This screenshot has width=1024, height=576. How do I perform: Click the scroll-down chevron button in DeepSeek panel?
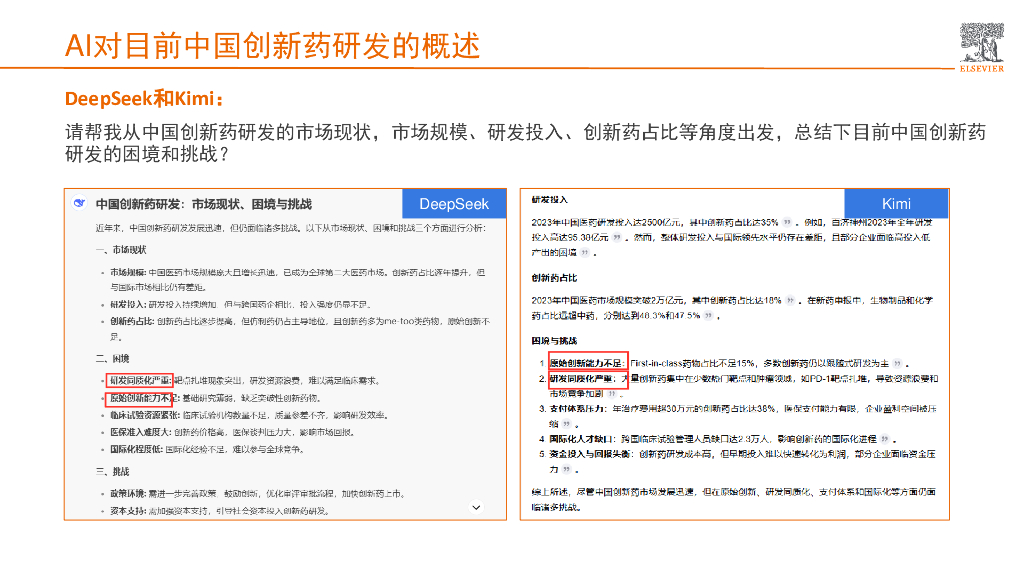[477, 507]
